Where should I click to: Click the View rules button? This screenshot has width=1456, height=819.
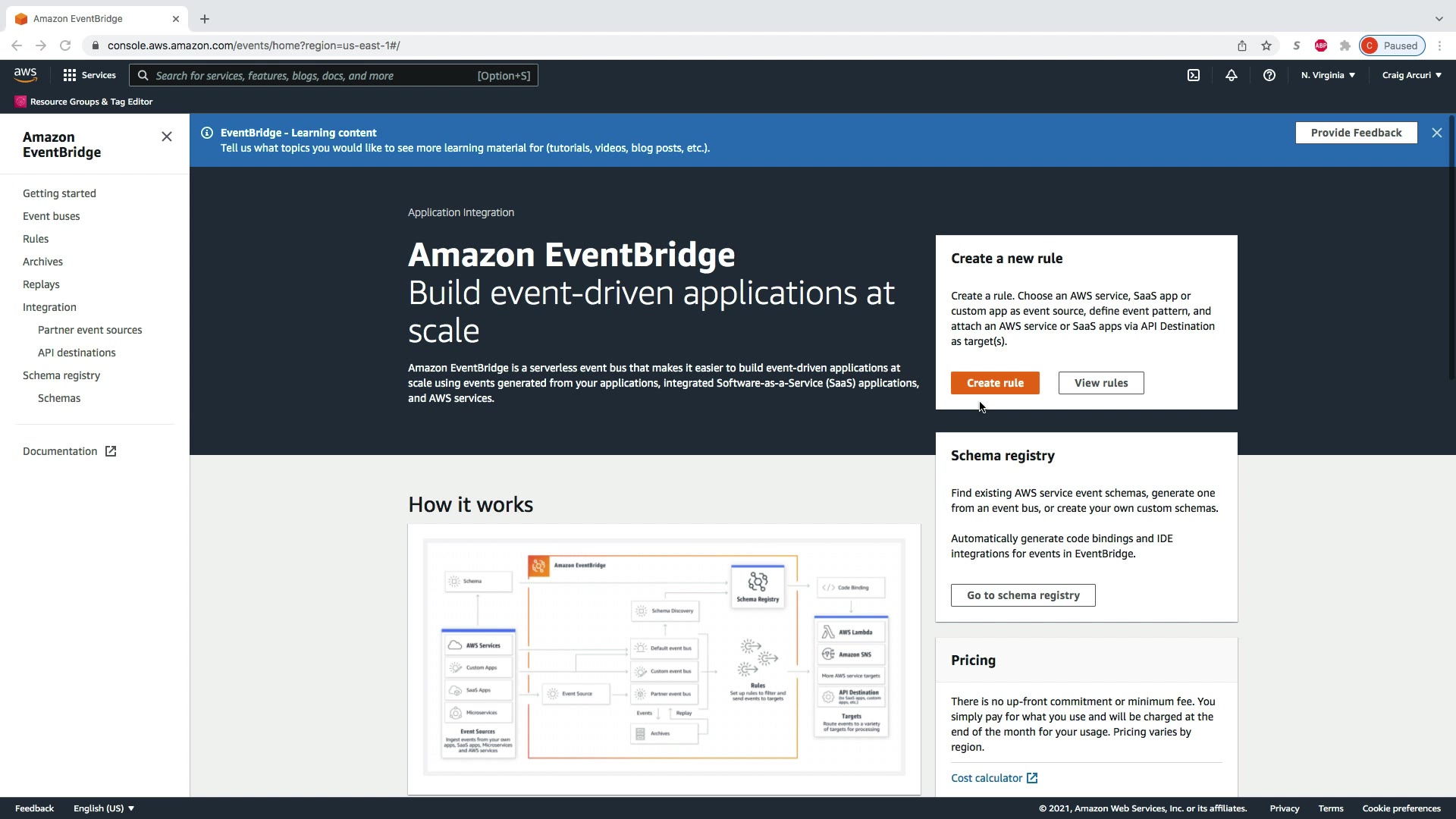pos(1101,383)
